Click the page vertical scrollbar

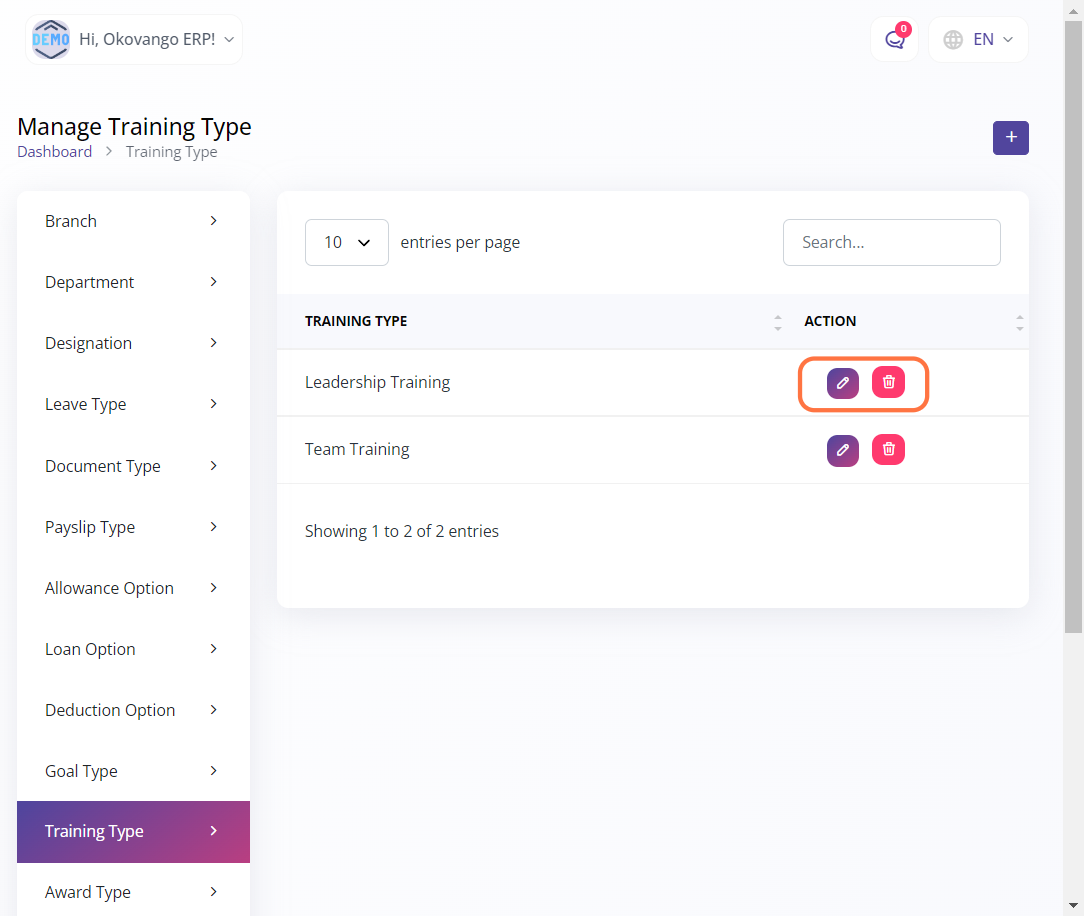click(x=1072, y=330)
